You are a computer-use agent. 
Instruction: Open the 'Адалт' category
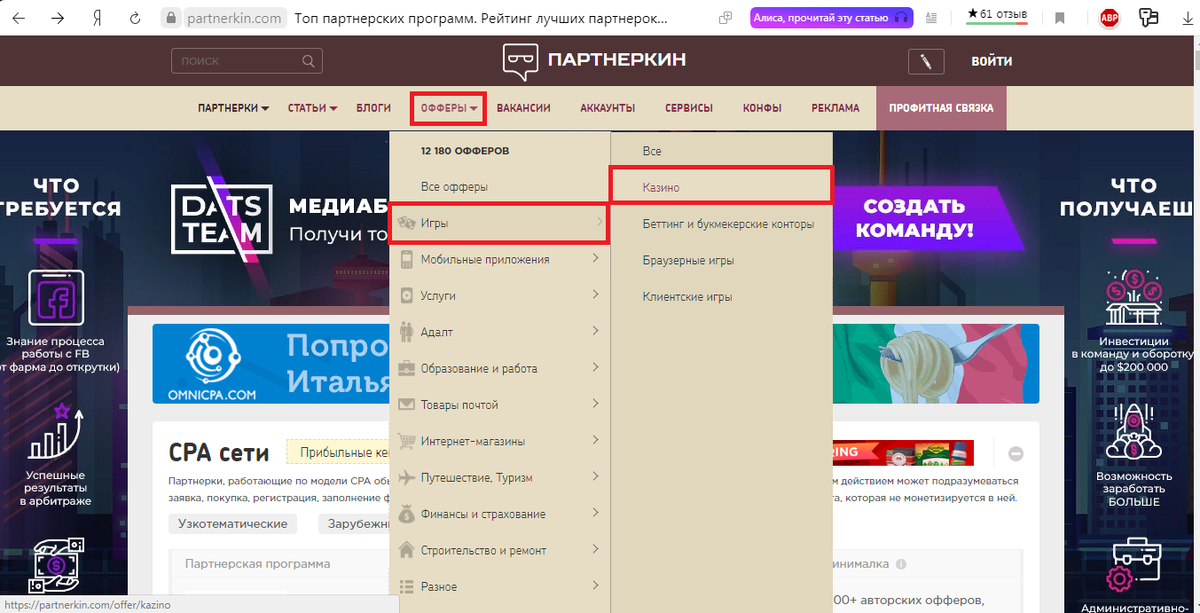(437, 332)
